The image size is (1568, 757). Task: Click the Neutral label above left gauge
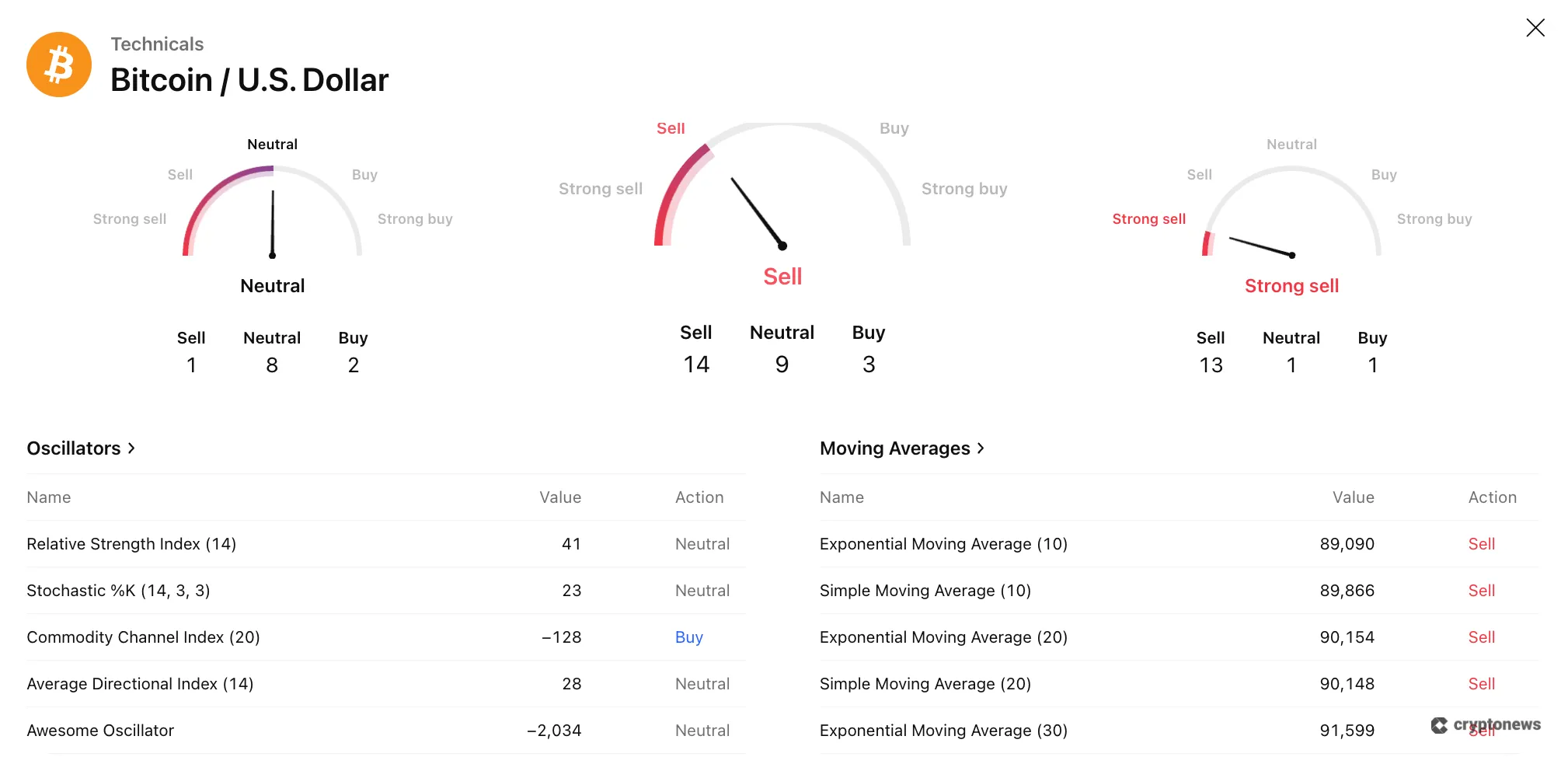(x=271, y=144)
